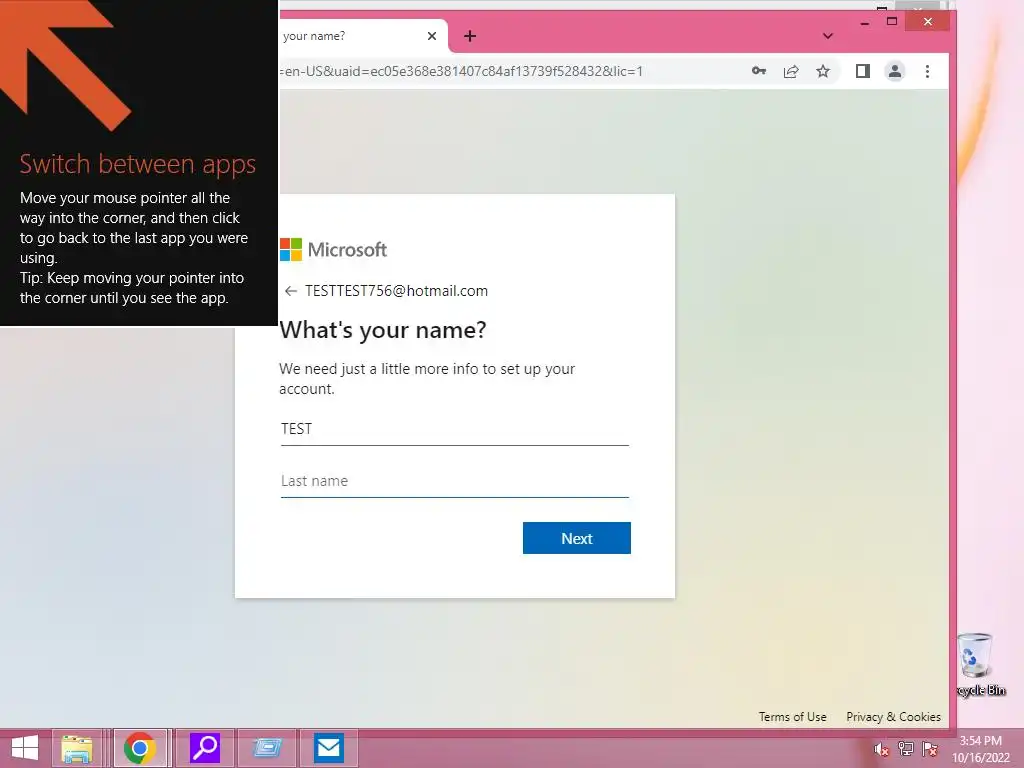1024x768 pixels.
Task: Click the TESTTEST756@hotmail.com email text
Action: pos(396,291)
